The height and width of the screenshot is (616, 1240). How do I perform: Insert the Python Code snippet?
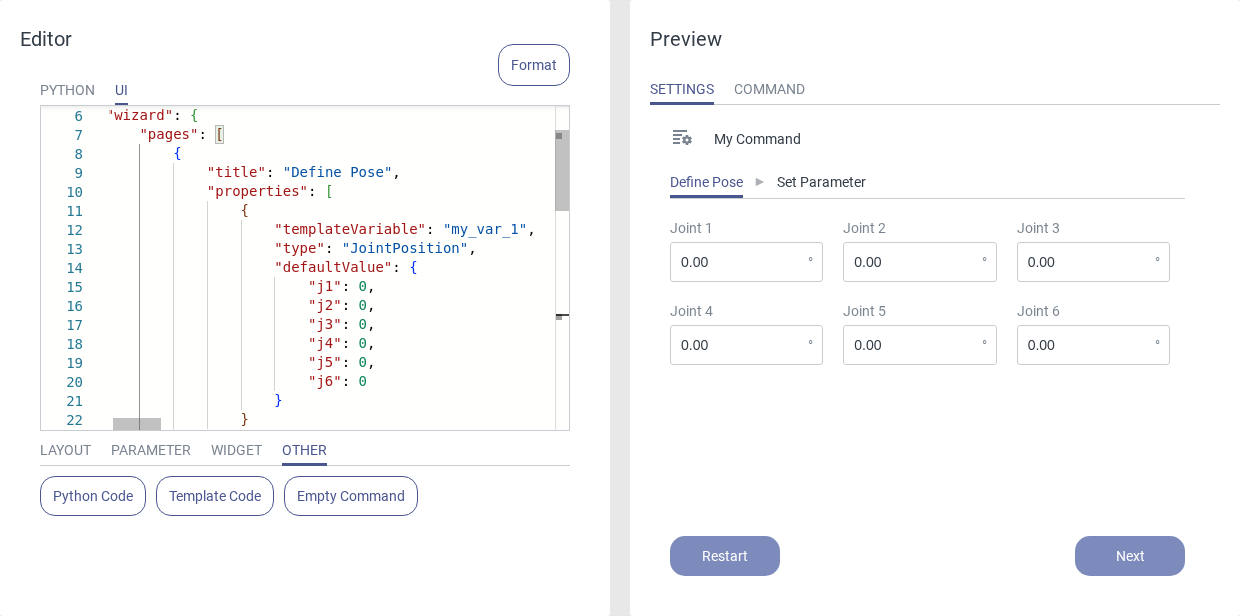click(93, 496)
